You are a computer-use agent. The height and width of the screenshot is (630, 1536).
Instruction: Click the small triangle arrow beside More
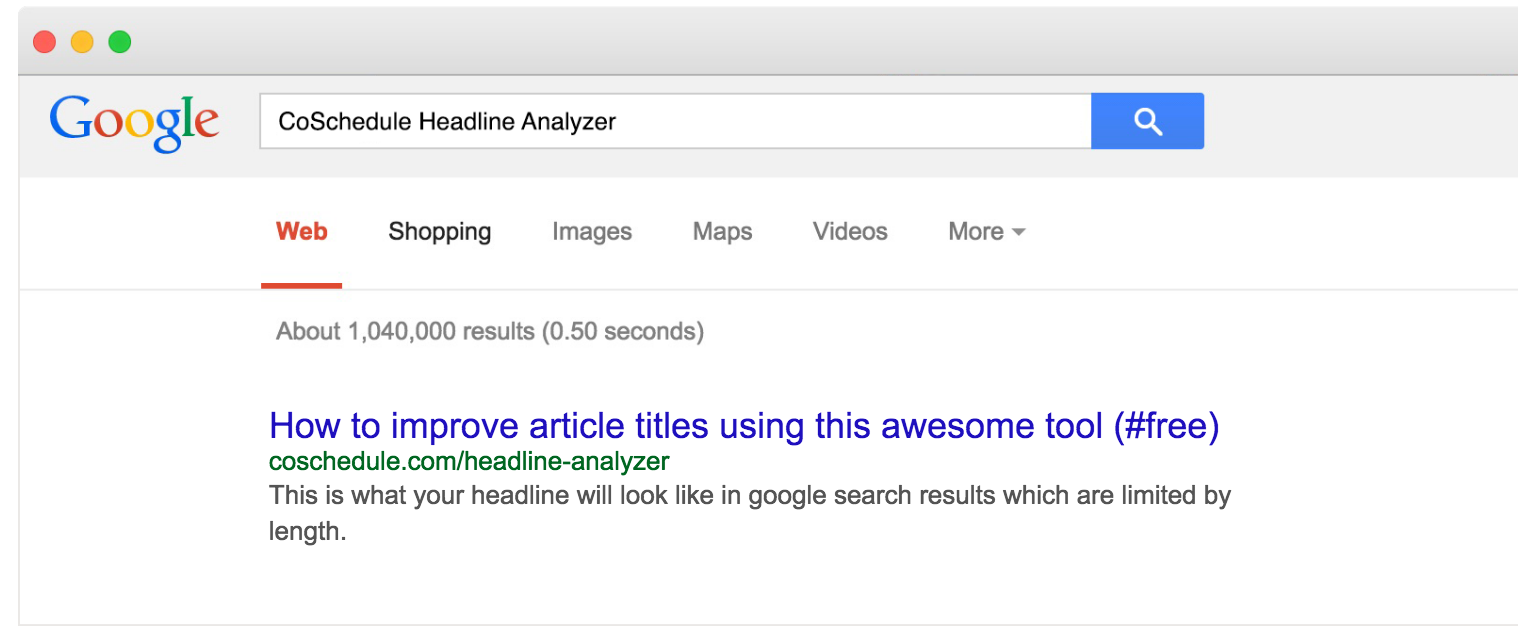point(1019,232)
